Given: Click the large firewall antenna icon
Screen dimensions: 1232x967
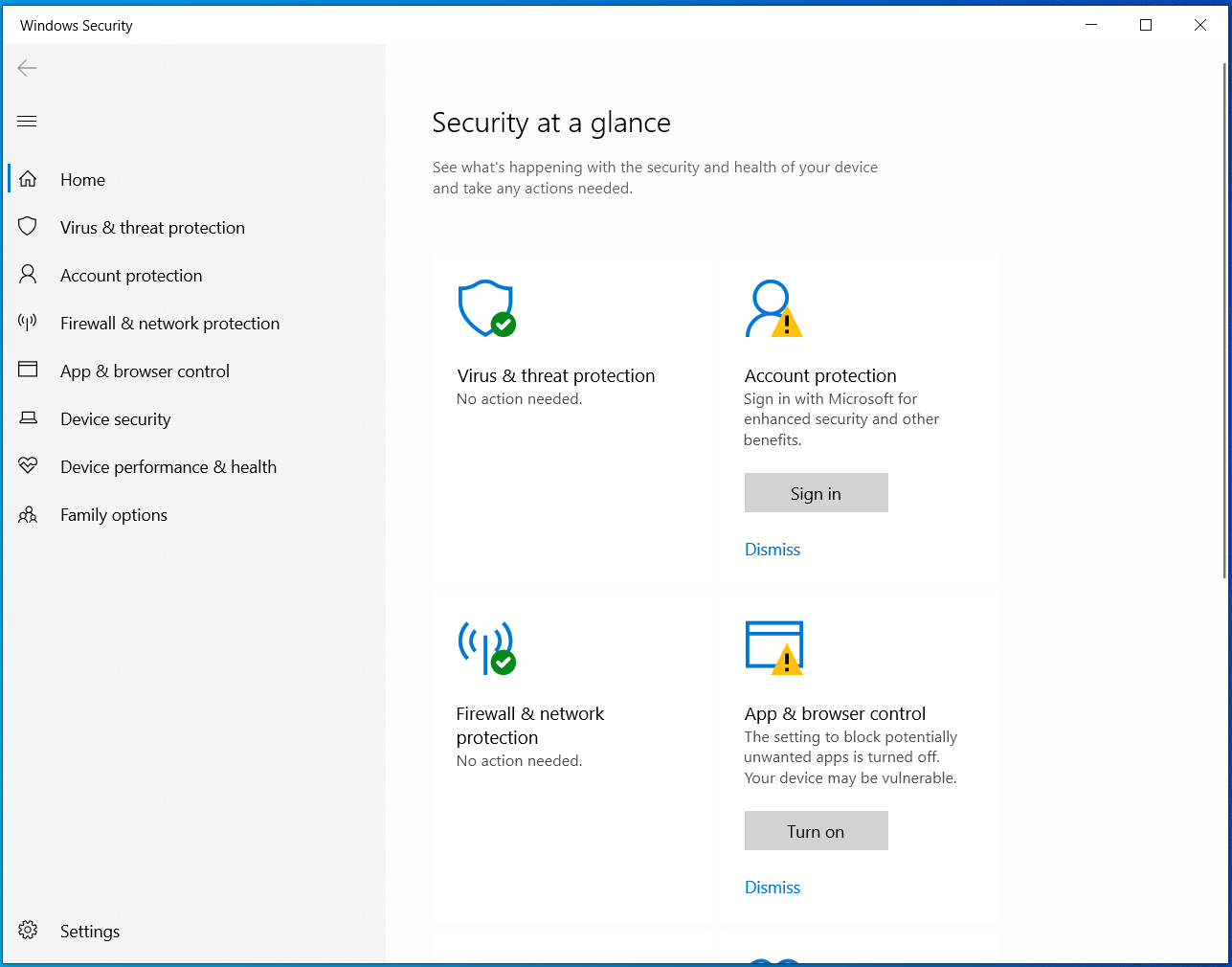Looking at the screenshot, I should tap(487, 647).
